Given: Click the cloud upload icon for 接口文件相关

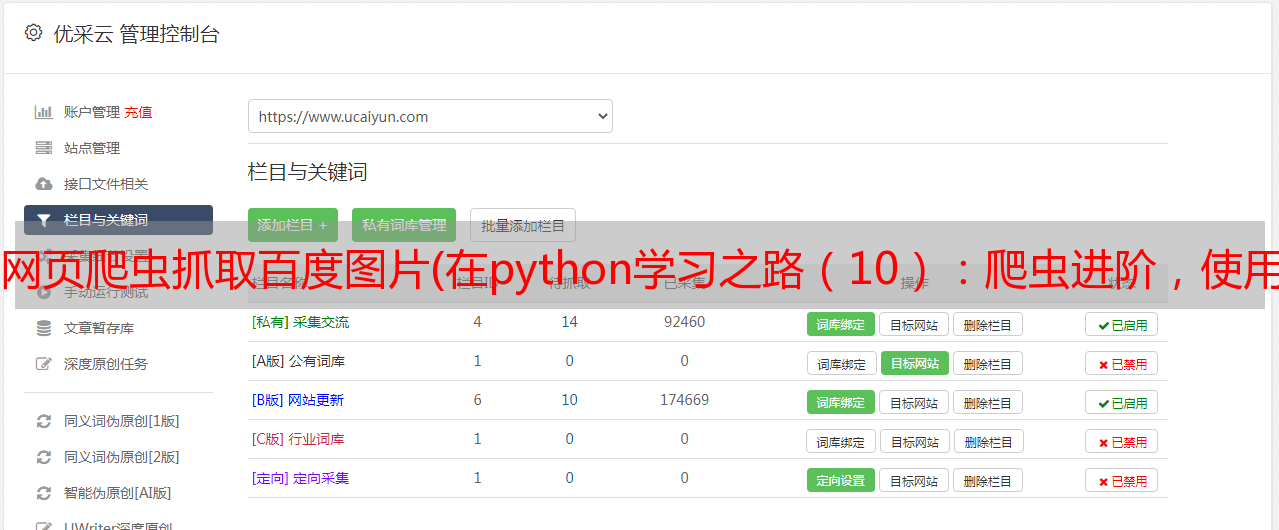Looking at the screenshot, I should coord(43,184).
